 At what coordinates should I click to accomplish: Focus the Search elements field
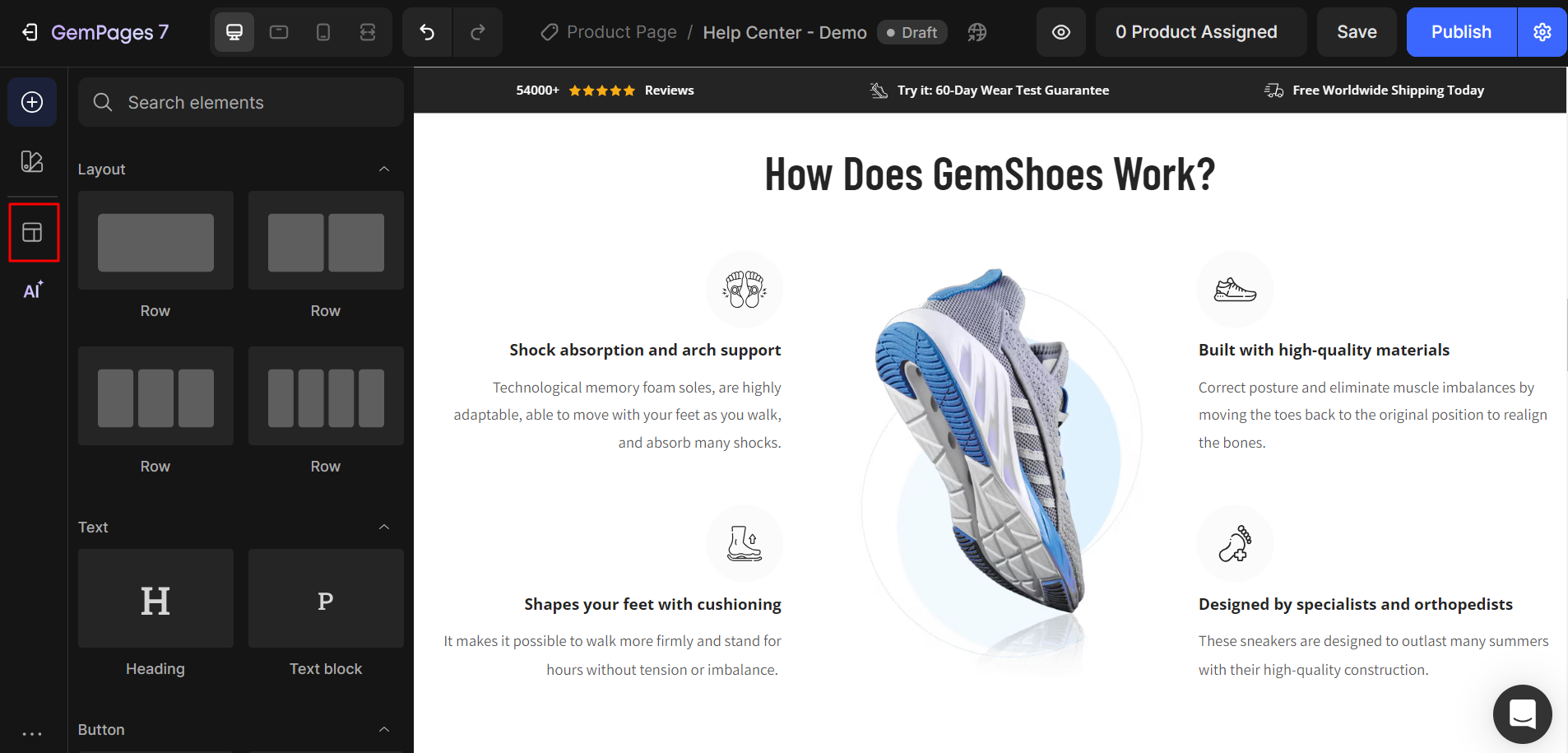[x=241, y=102]
